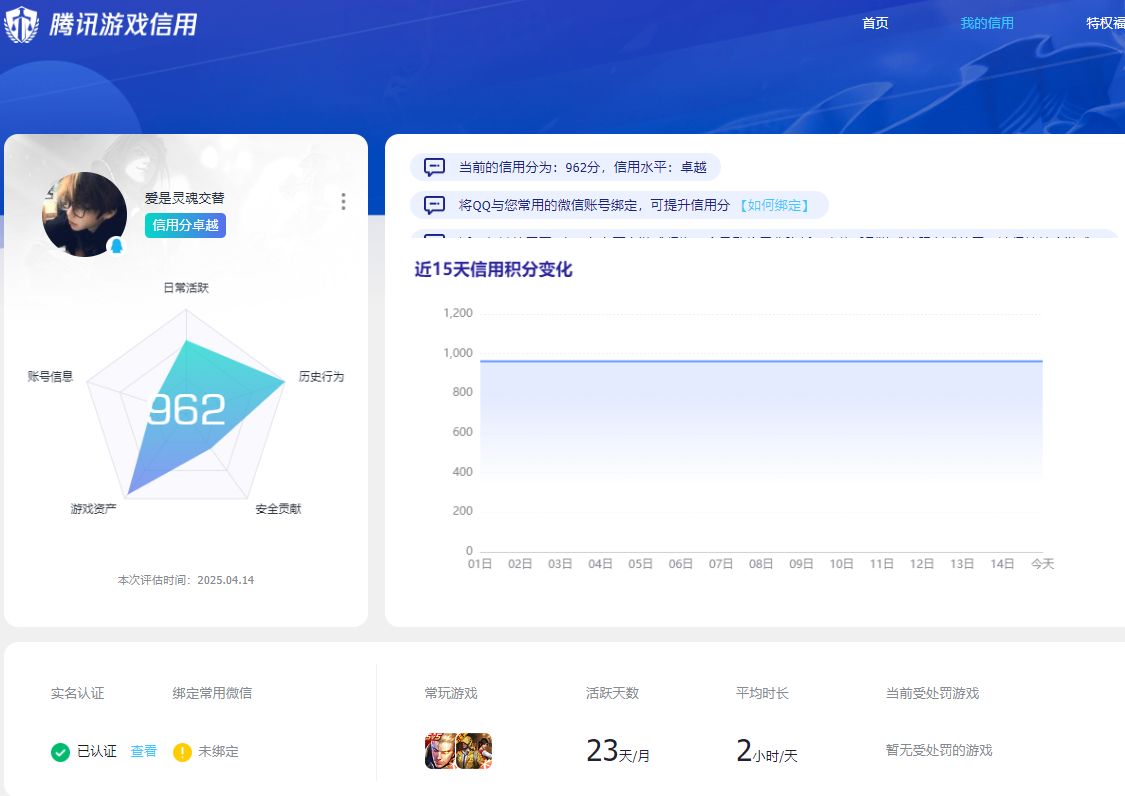Click the user profile avatar

click(85, 214)
